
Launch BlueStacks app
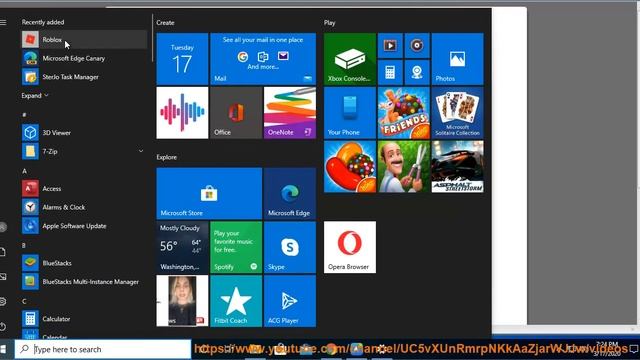84,263
